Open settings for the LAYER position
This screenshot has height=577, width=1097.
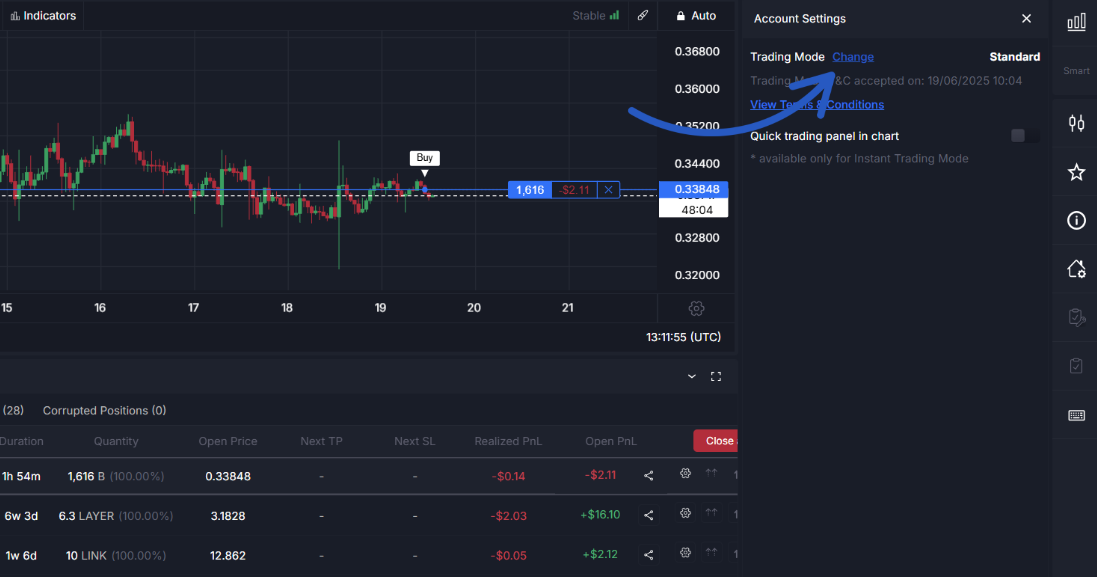point(685,513)
